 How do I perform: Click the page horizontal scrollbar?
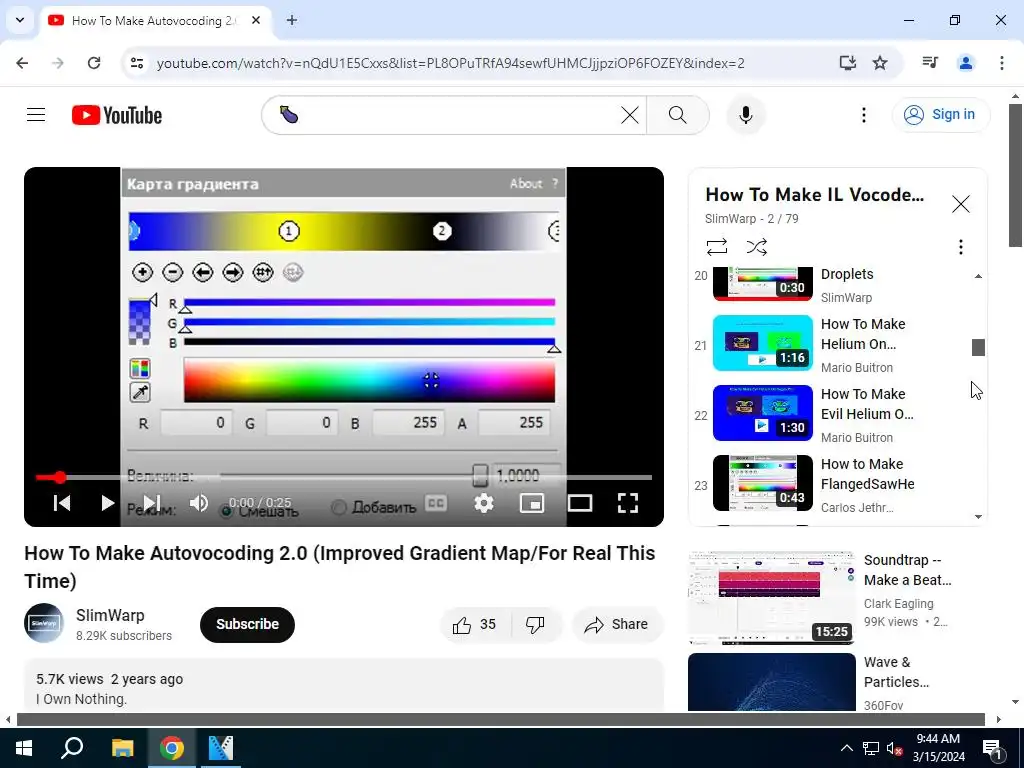(x=500, y=720)
